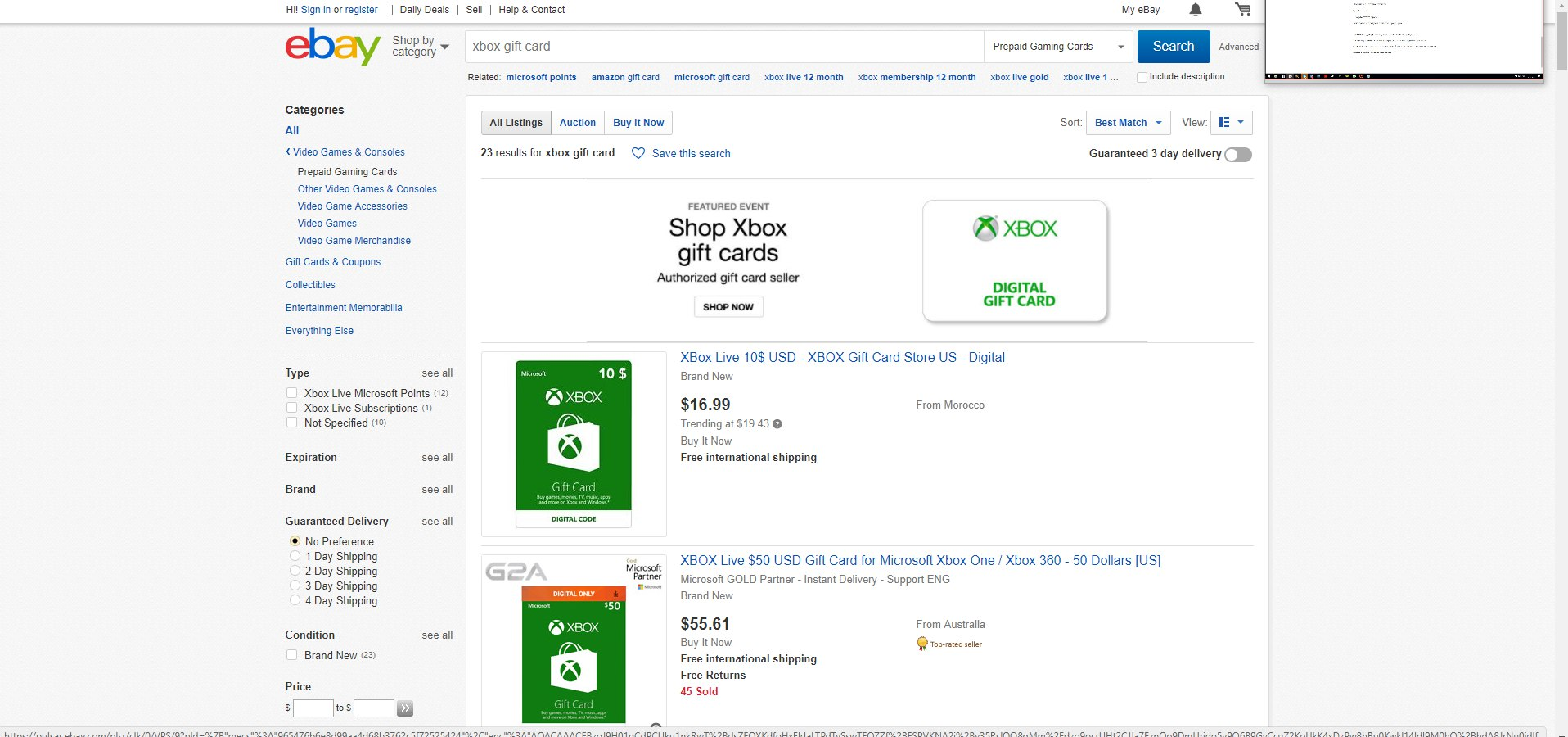The image size is (1568, 737).
Task: Click the price range submit arrow button
Action: pyautogui.click(x=405, y=708)
